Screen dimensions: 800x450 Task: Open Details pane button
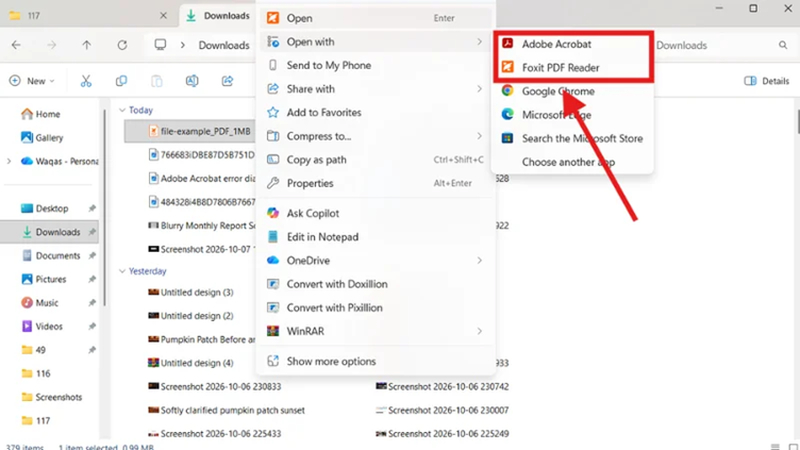[766, 81]
